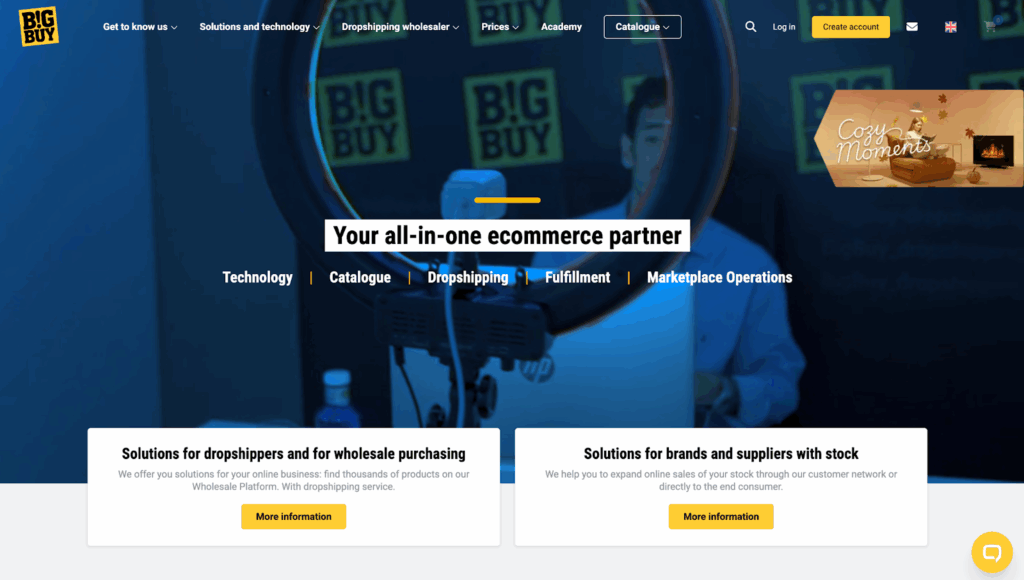Click the BigBuy logo
1024x580 pixels.
(39, 27)
